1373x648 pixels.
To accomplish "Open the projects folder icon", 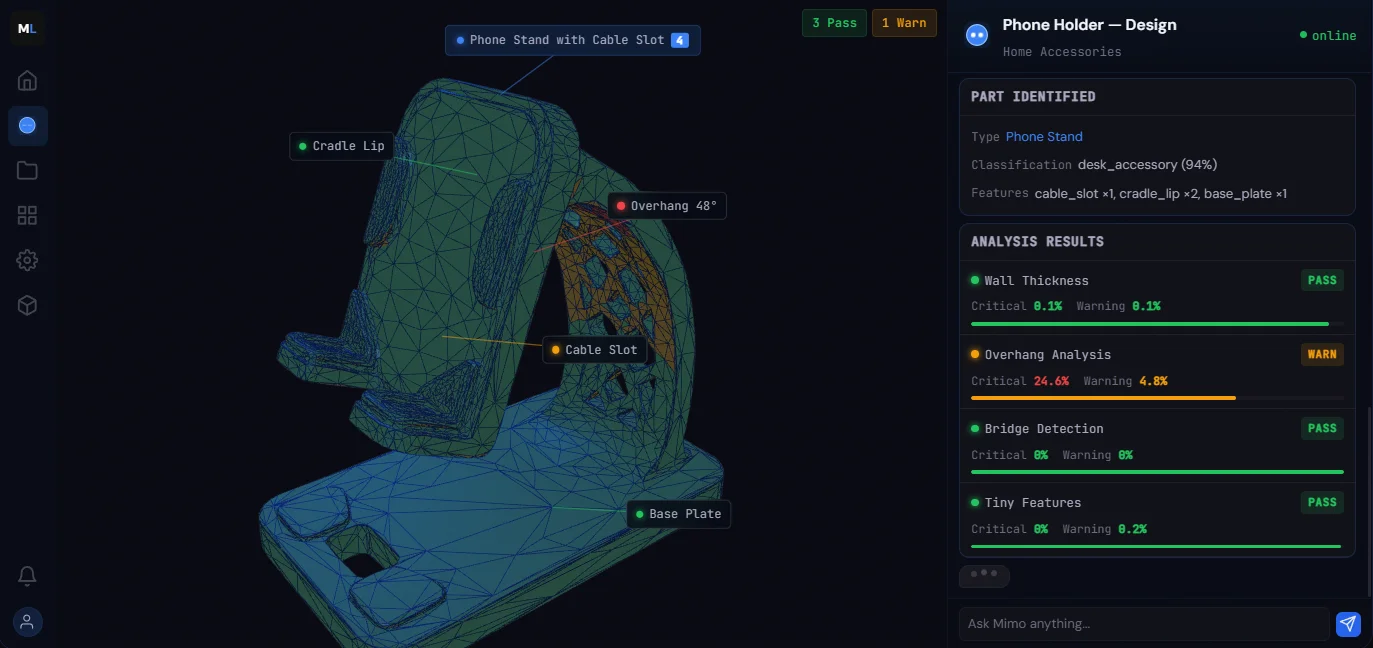I will pyautogui.click(x=27, y=170).
